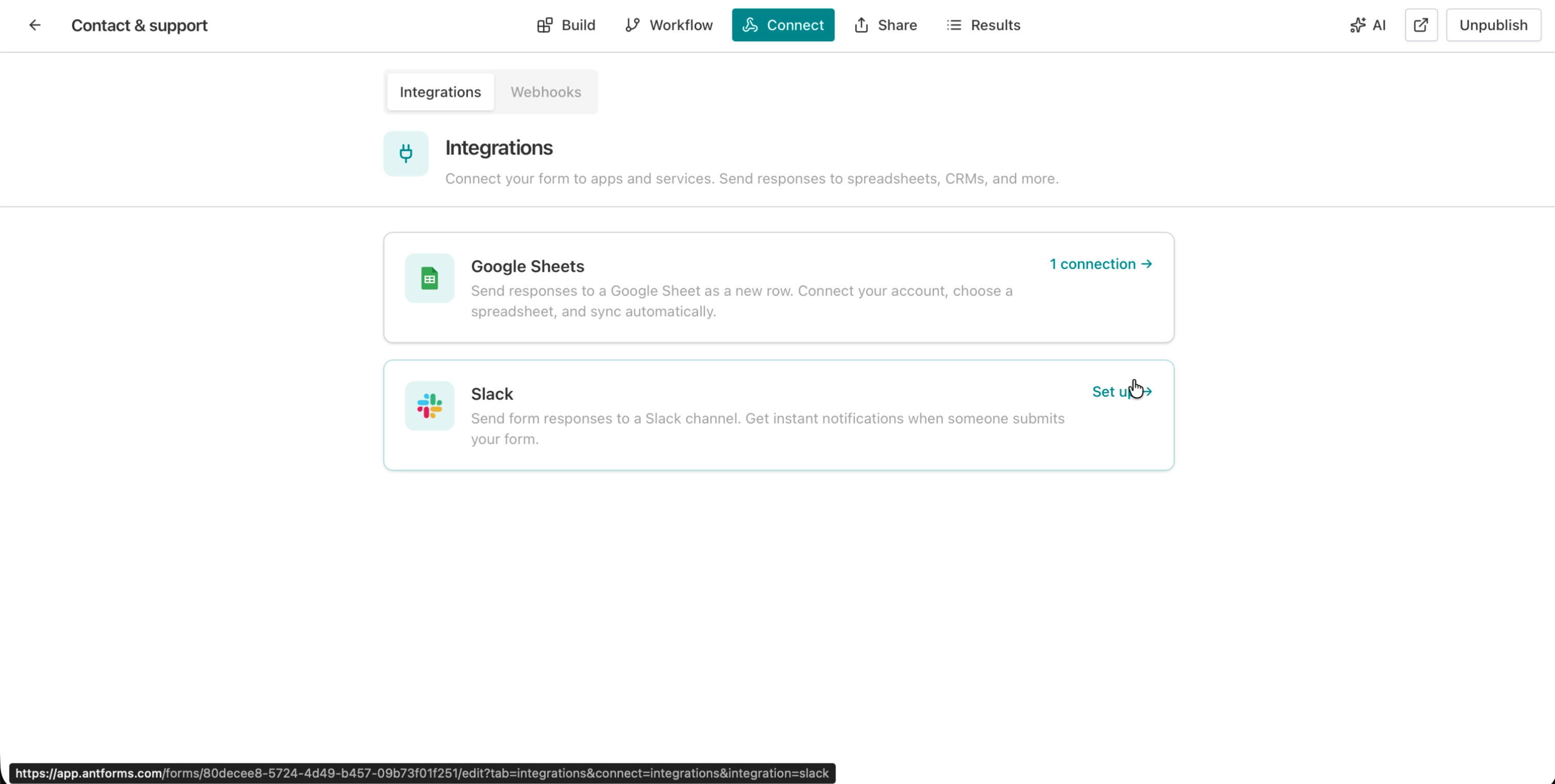Click the Connect tab icon
The height and width of the screenshot is (784, 1555).
pyautogui.click(x=751, y=25)
